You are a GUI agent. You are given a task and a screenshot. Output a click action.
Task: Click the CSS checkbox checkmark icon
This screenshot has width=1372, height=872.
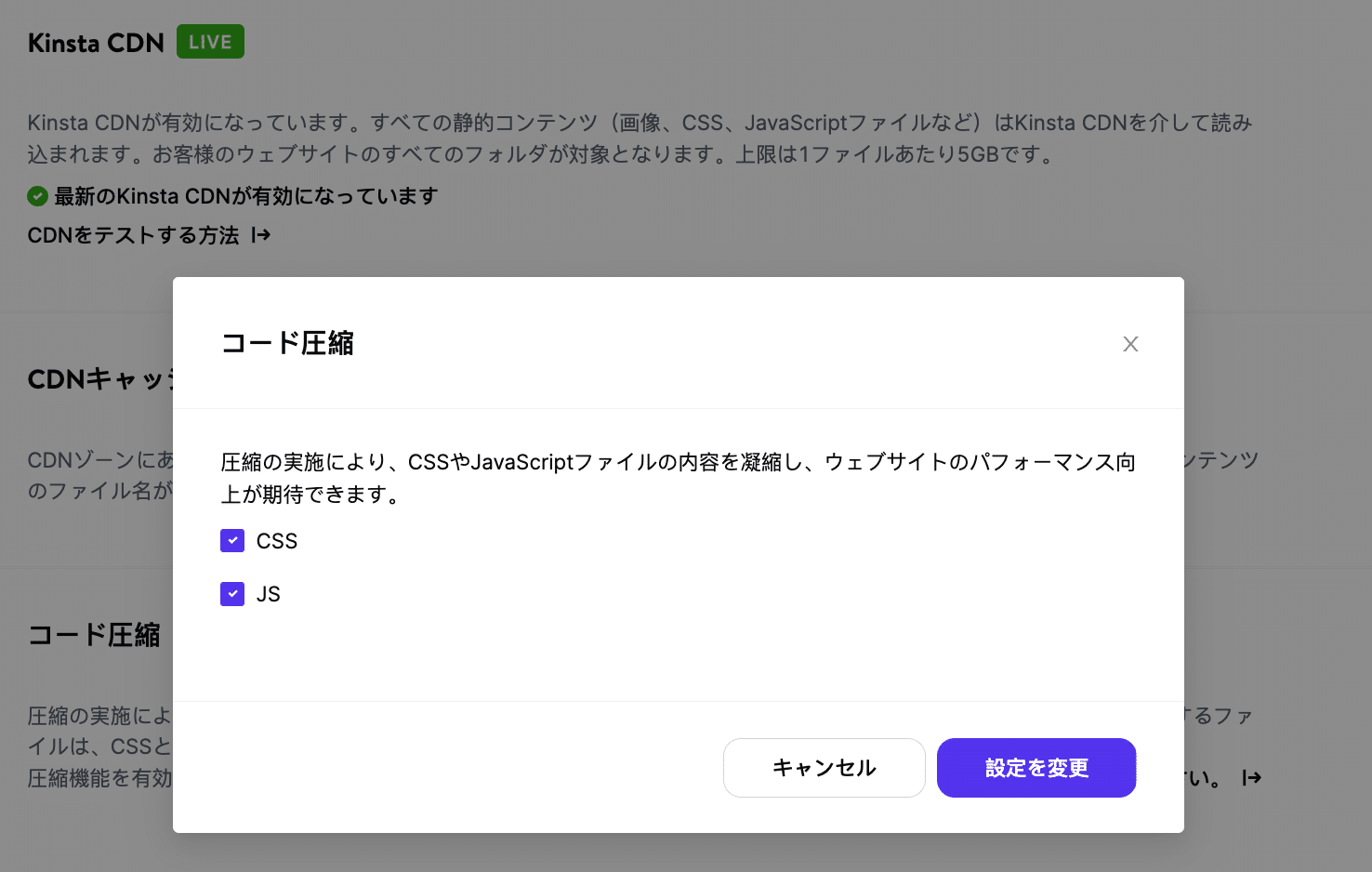pyautogui.click(x=232, y=540)
